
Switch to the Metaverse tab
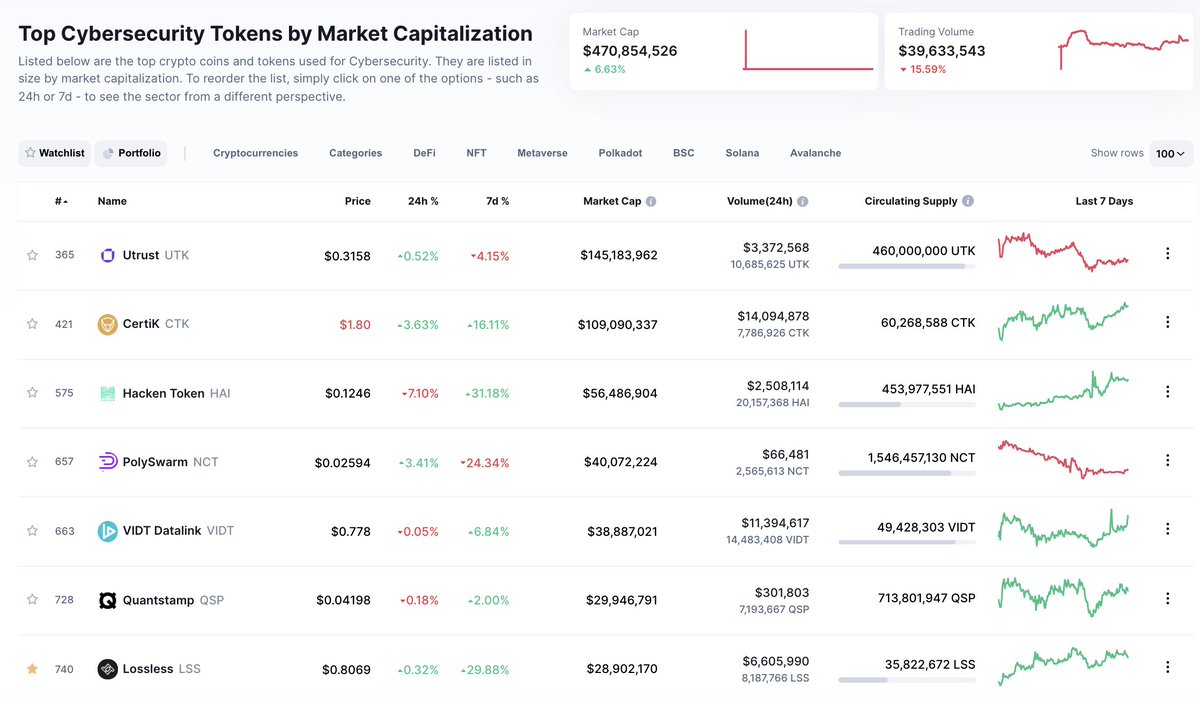pyautogui.click(x=542, y=153)
